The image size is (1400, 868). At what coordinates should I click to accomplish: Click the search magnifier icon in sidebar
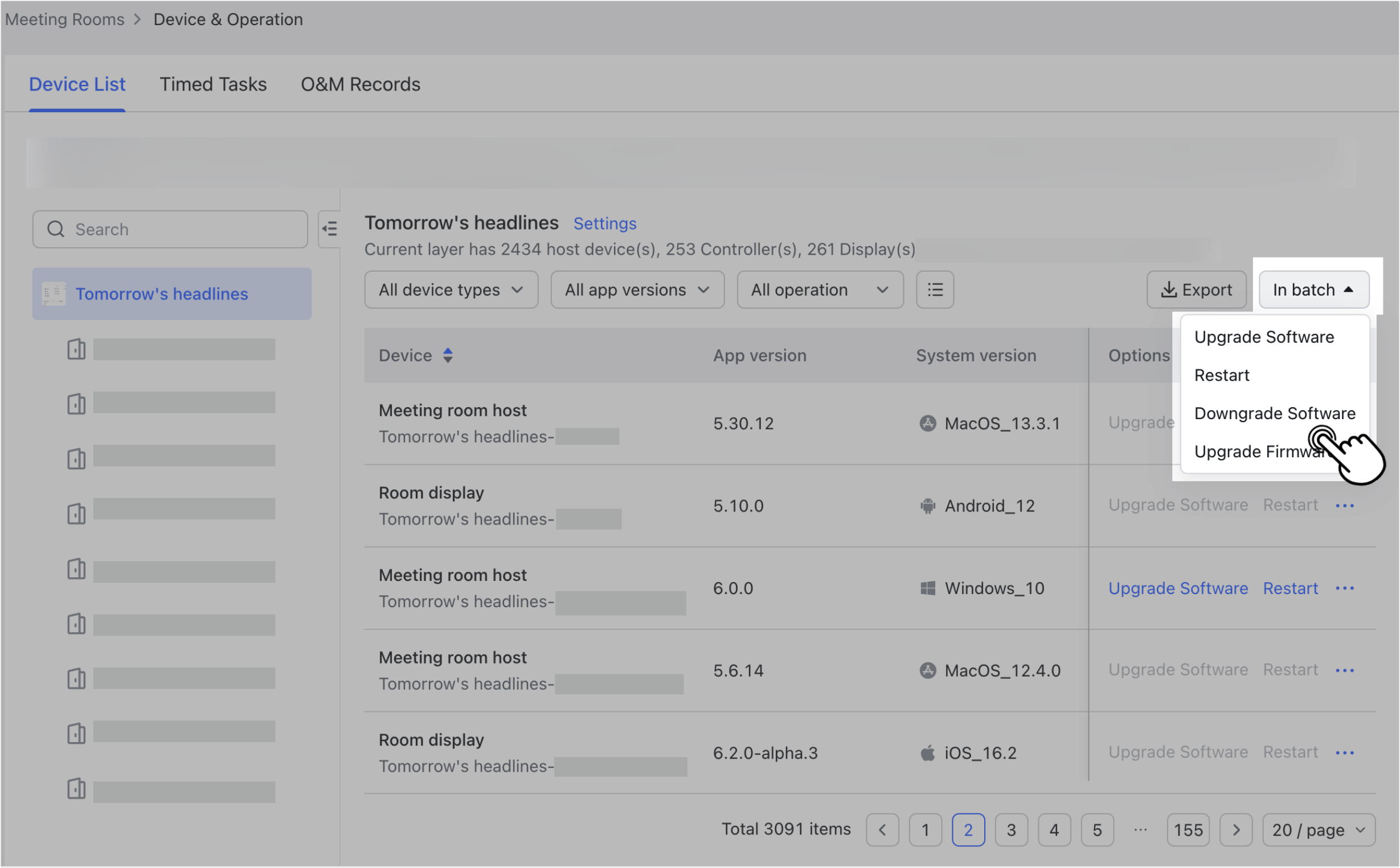(56, 229)
